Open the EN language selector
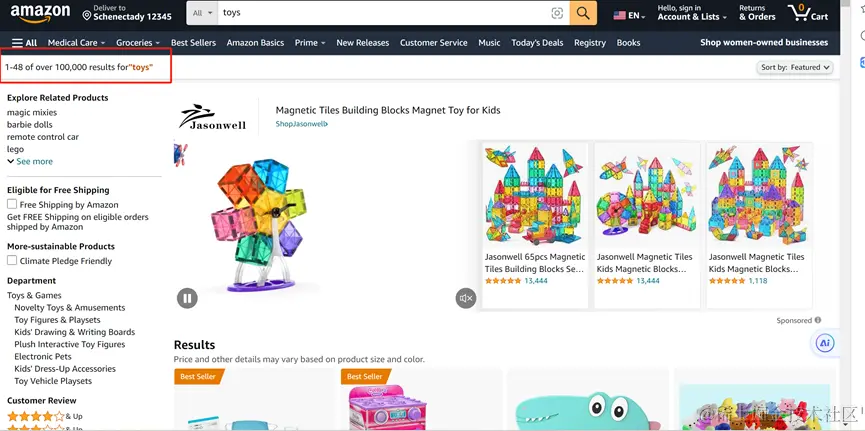The height and width of the screenshot is (431, 865). (x=628, y=15)
